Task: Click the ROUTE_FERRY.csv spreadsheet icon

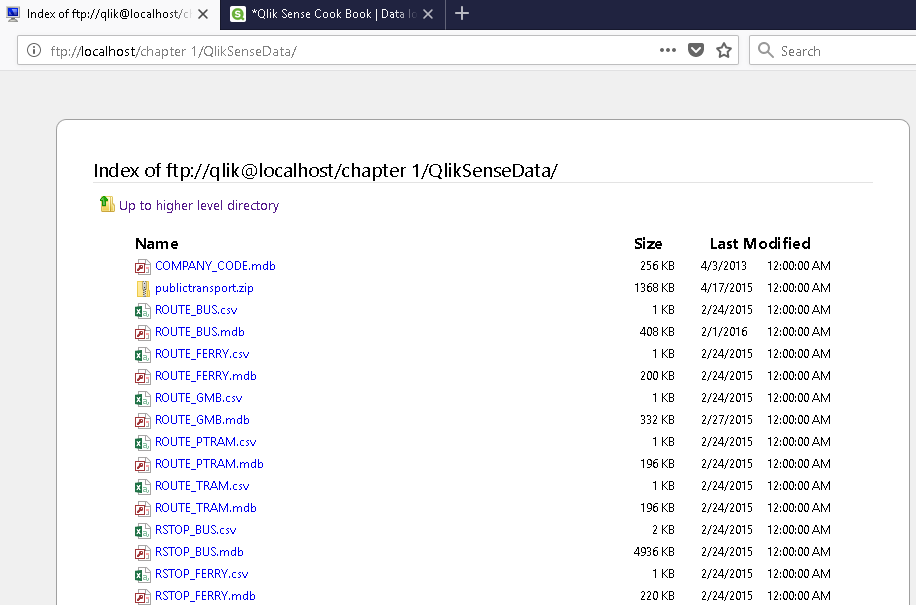Action: pos(143,355)
